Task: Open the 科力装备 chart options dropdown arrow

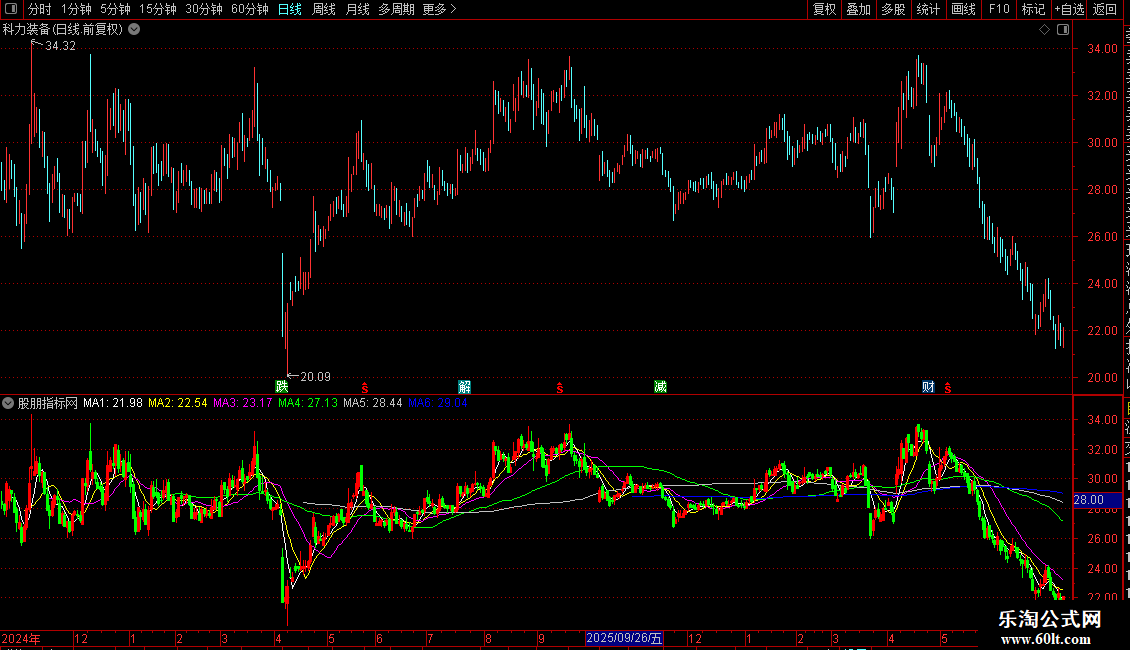Action: point(134,29)
